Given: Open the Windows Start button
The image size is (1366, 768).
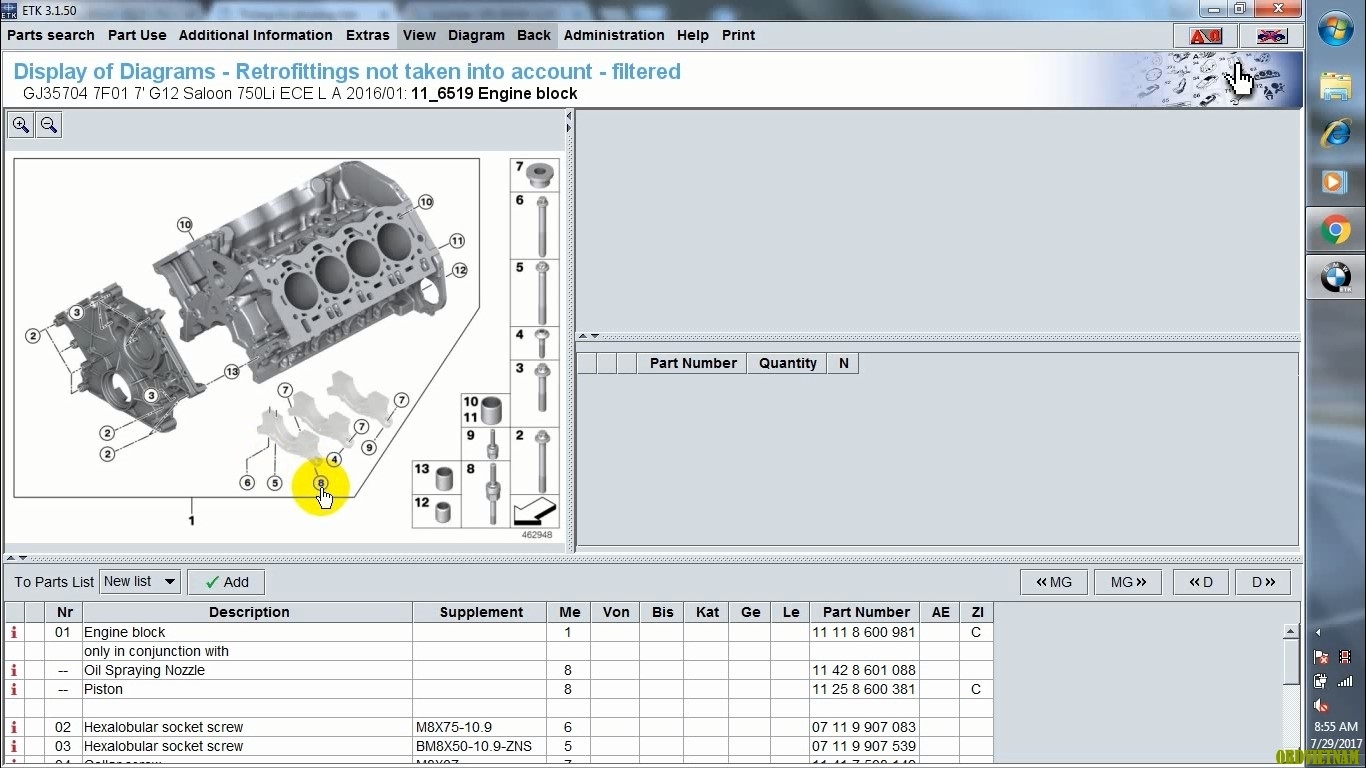Looking at the screenshot, I should click(1335, 29).
